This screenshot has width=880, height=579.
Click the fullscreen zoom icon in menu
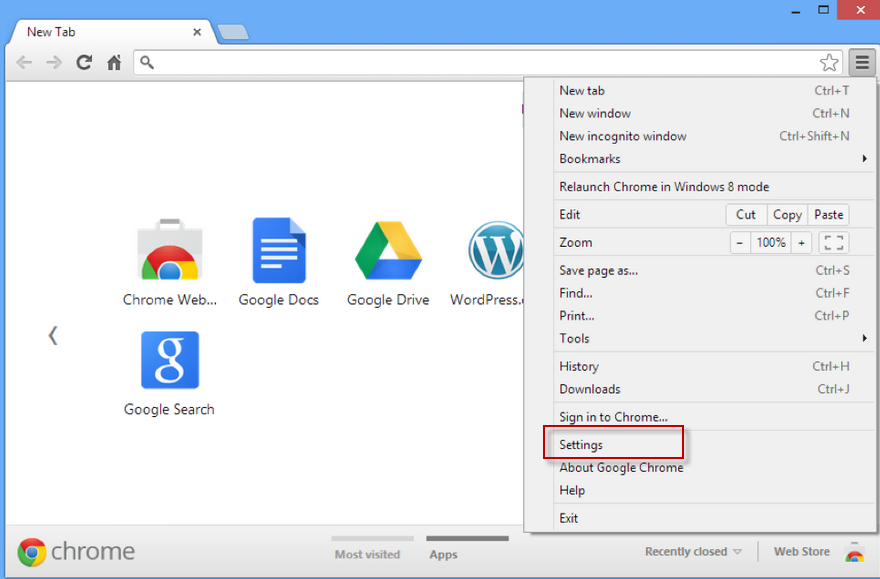pos(834,242)
